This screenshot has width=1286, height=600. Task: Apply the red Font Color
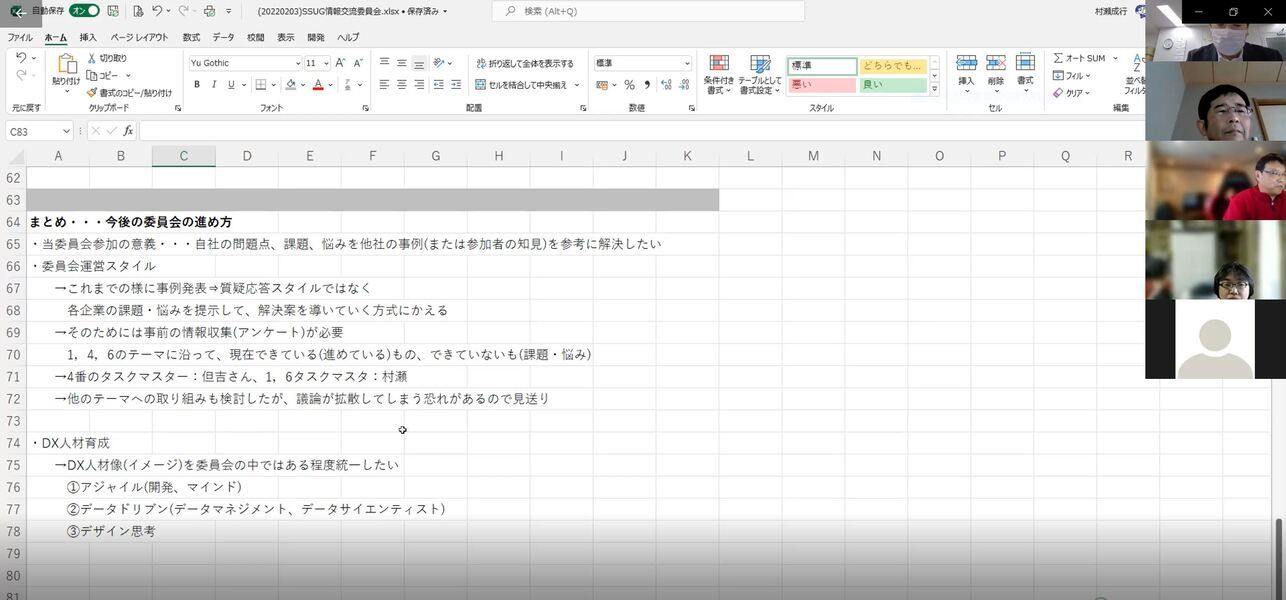tap(317, 85)
